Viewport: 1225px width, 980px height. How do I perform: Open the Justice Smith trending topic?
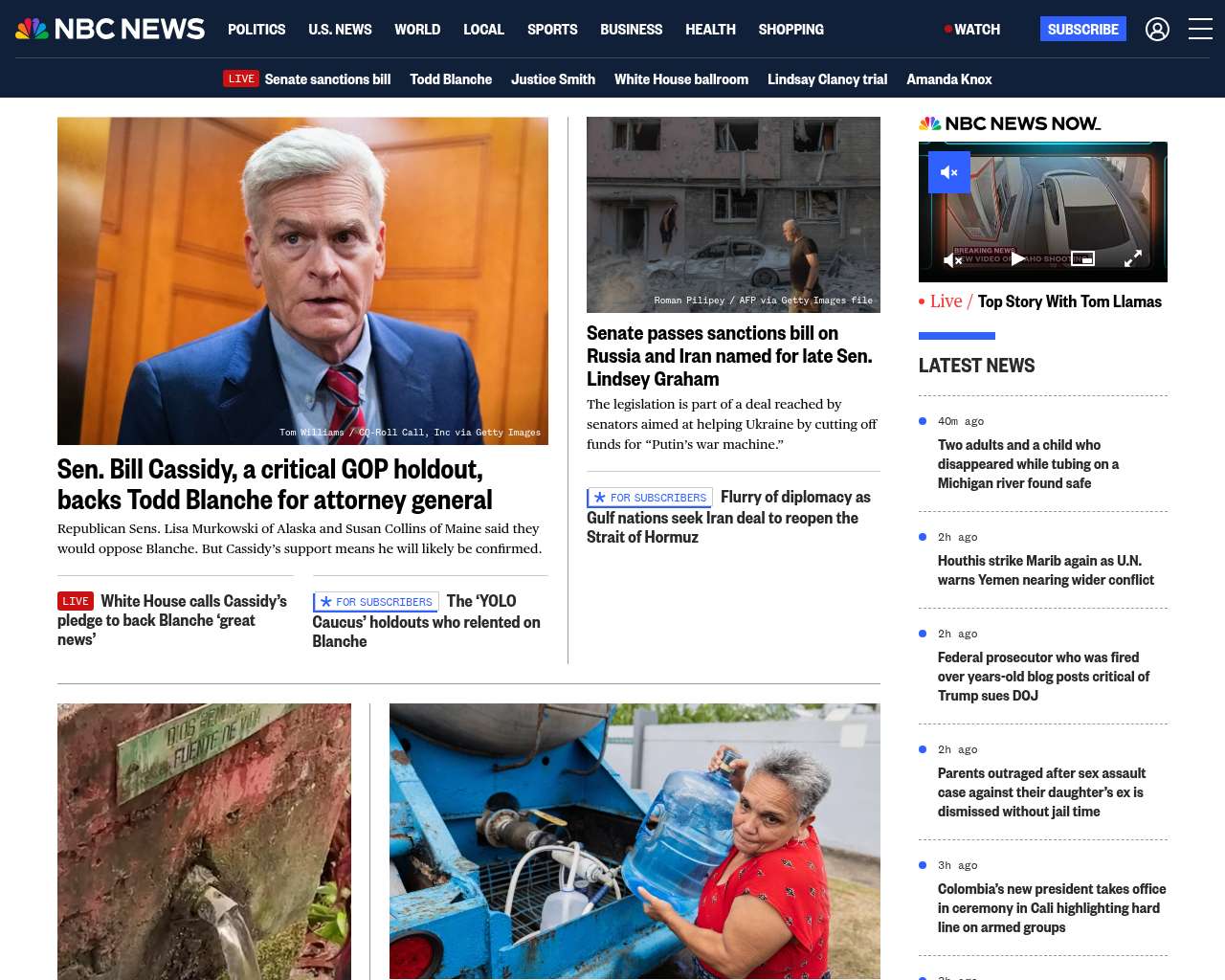(x=553, y=79)
